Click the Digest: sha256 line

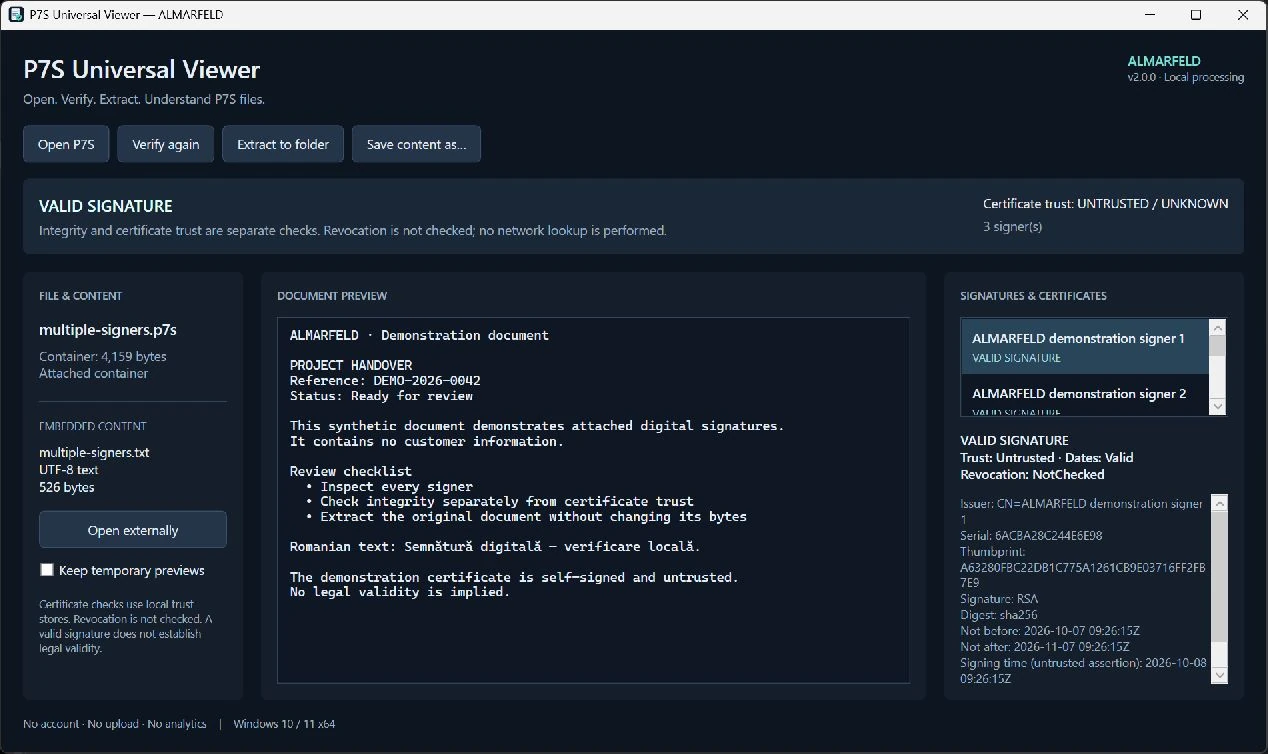[x=999, y=615]
